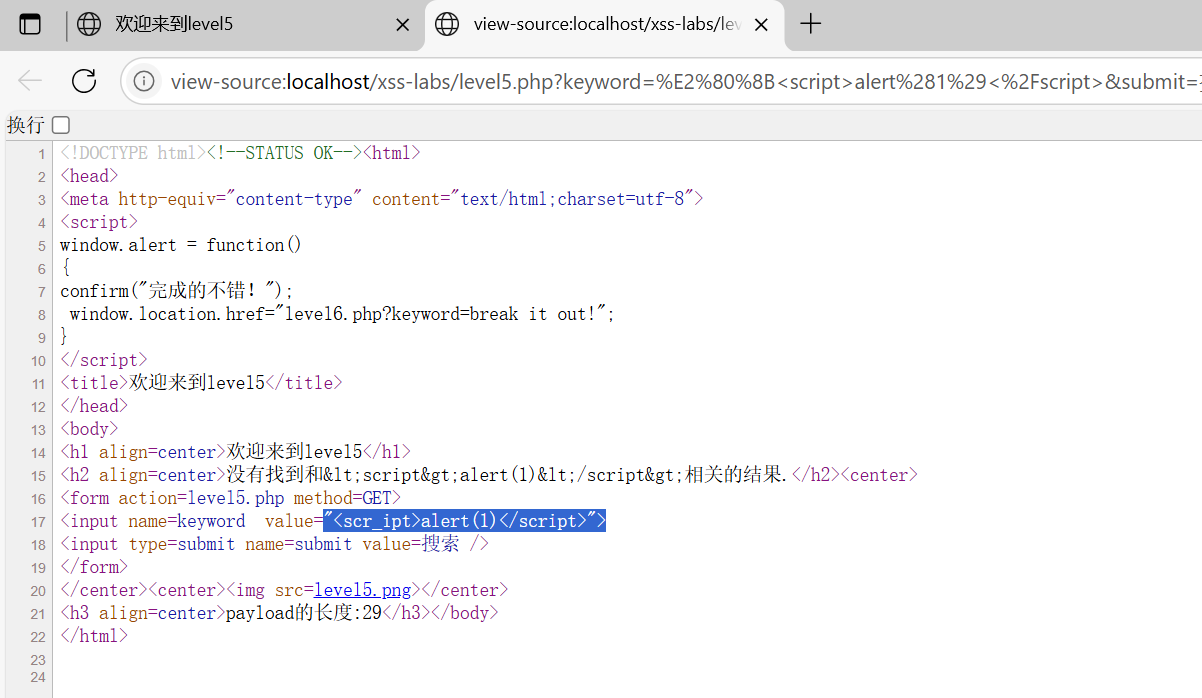Click the <h2 align=center>没有找到和 line
The image size is (1202, 698).
(x=489, y=475)
